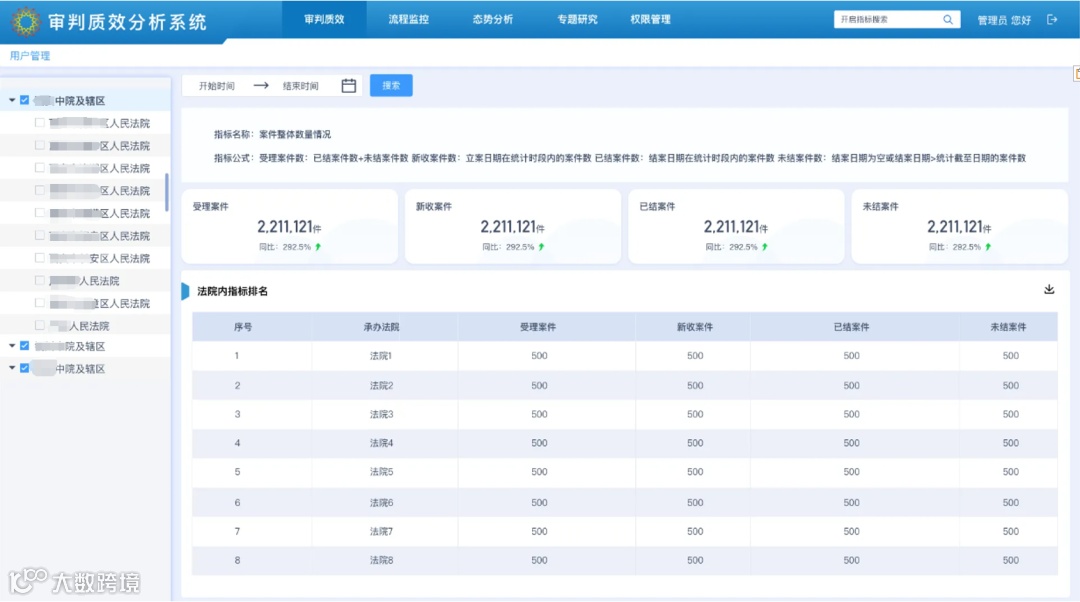This screenshot has height=602, width=1080.
Task: Click the 500 新收案件 cell in 法院4 row
Action: [x=695, y=443]
